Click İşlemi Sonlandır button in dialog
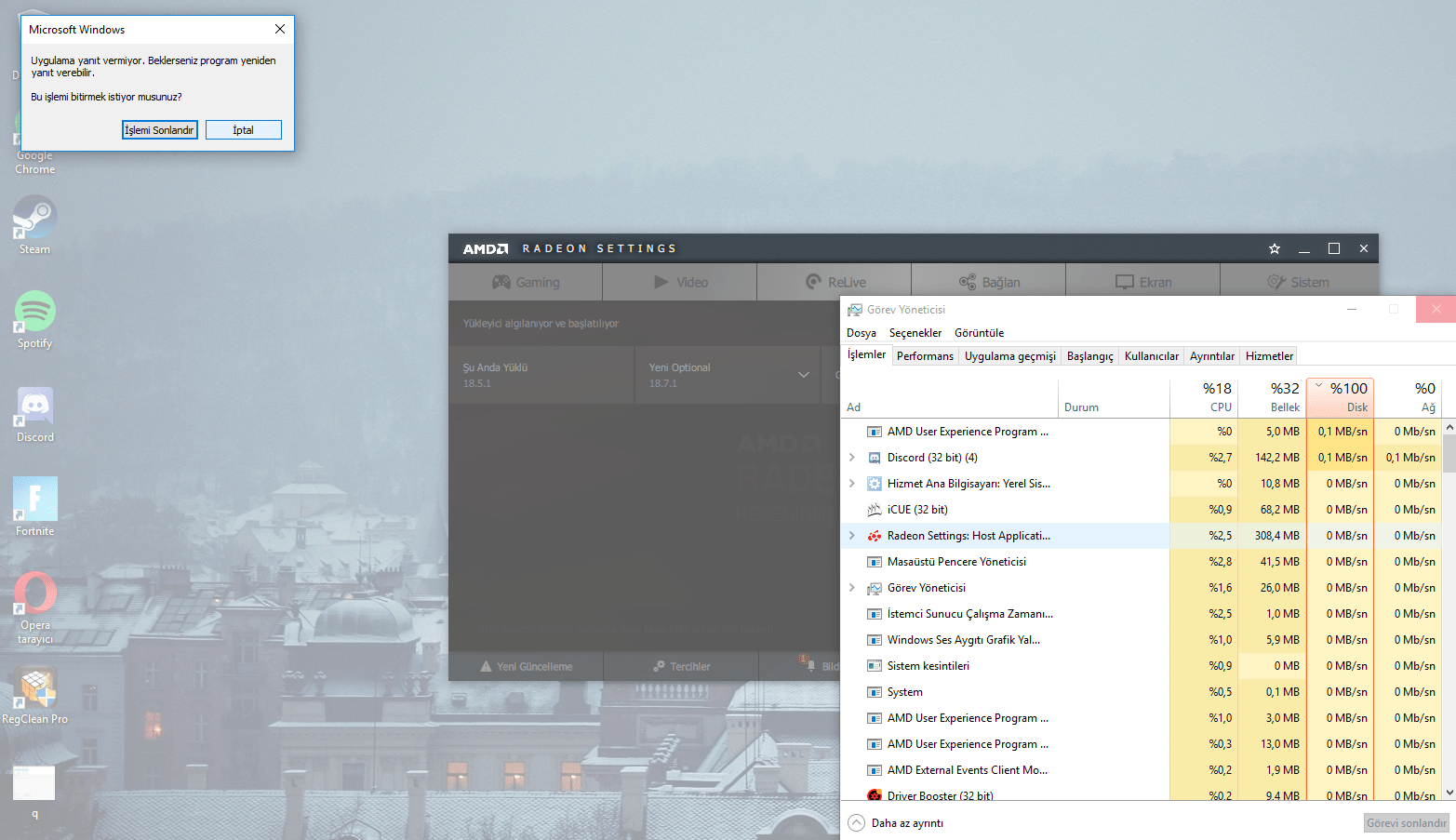 [x=160, y=130]
